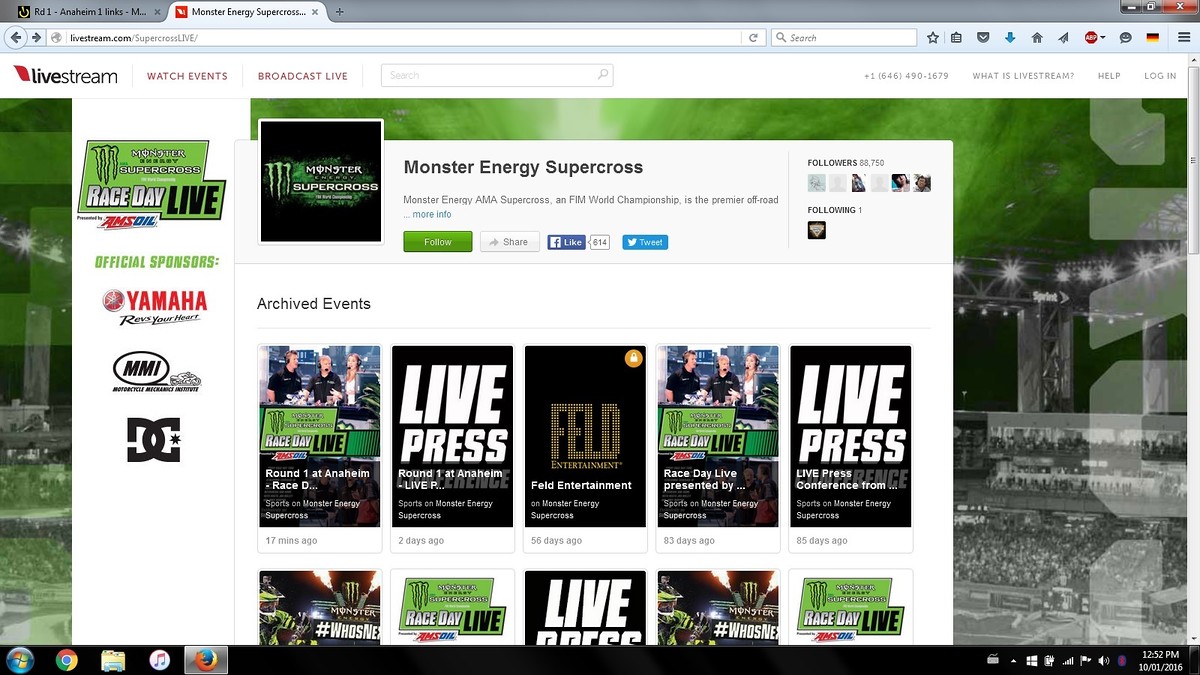
Task: Click the iTunes icon in the taskbar
Action: tap(159, 660)
